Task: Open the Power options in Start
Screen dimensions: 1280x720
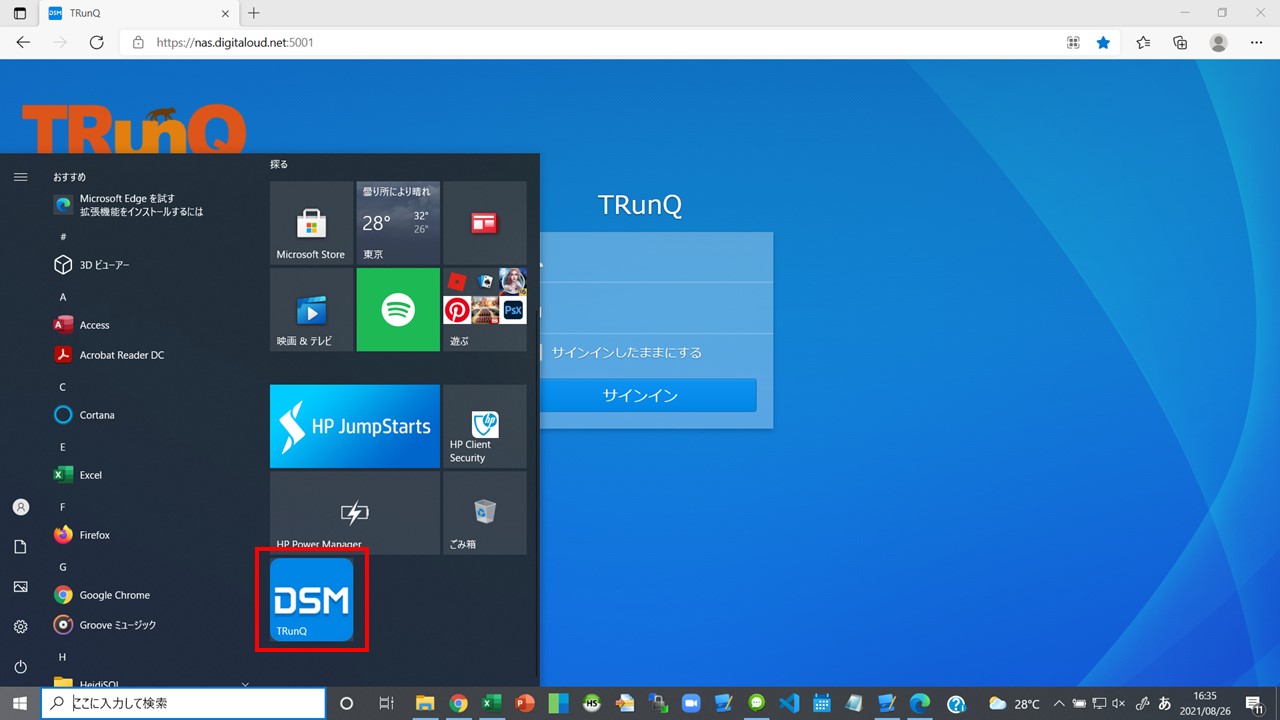Action: (20, 667)
